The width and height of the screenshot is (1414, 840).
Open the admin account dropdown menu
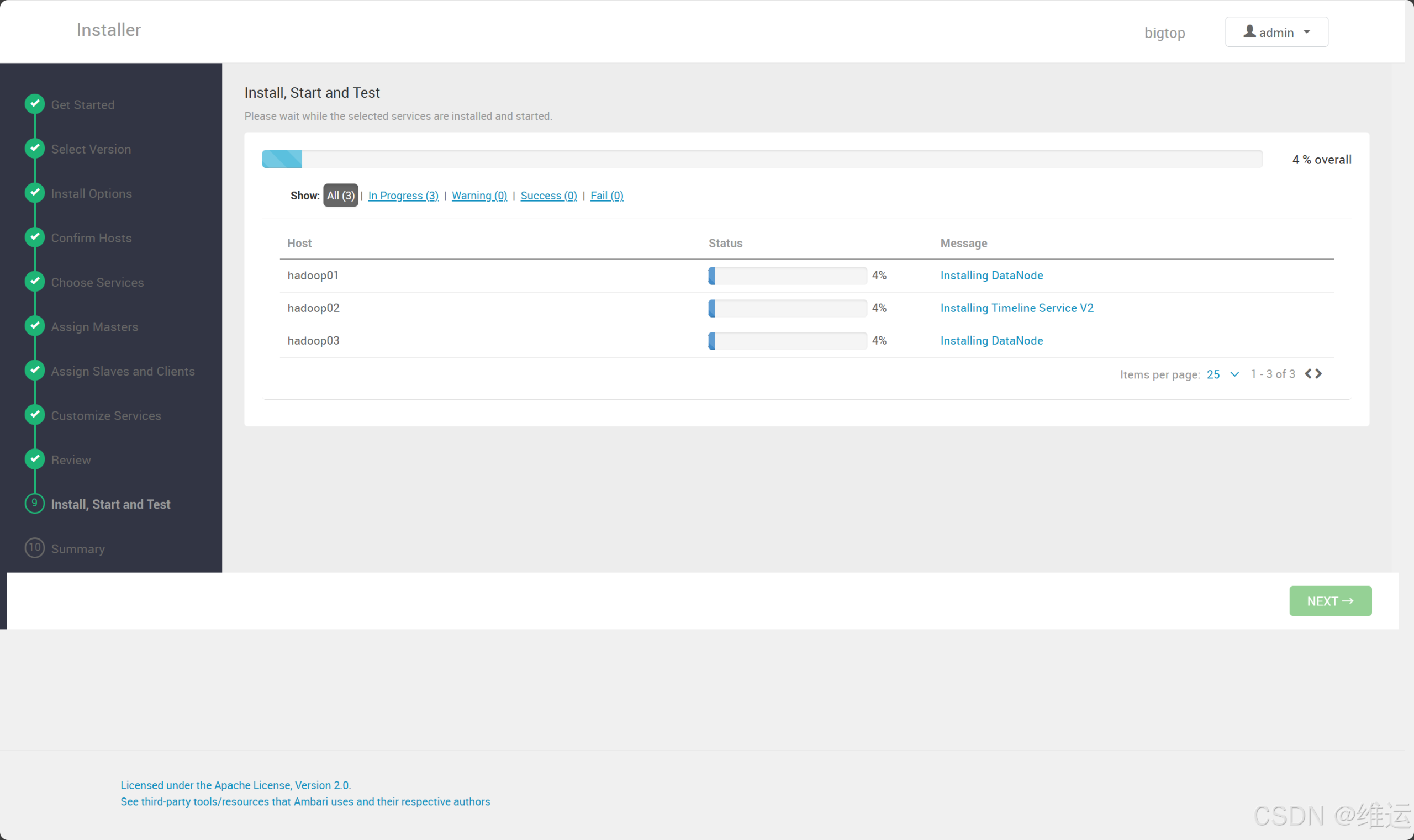click(x=1276, y=31)
